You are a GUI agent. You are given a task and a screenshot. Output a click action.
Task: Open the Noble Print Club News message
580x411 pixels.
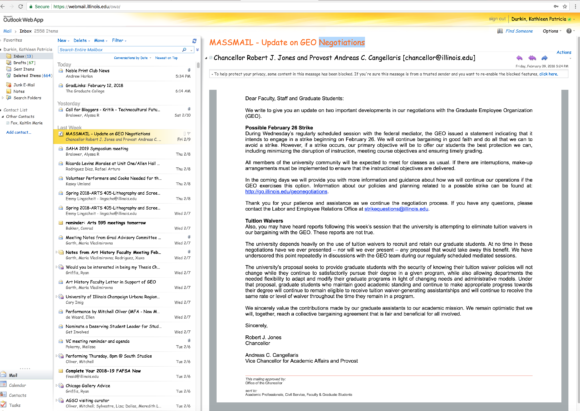[x=125, y=73]
